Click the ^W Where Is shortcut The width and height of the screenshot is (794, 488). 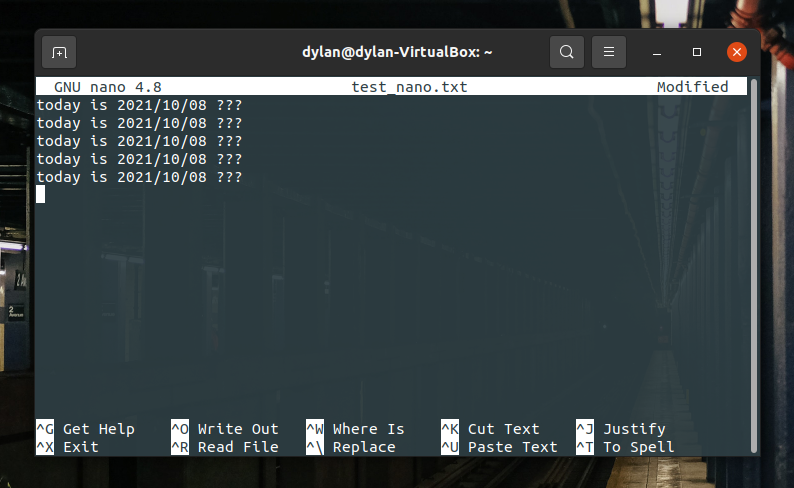pyautogui.click(x=355, y=429)
